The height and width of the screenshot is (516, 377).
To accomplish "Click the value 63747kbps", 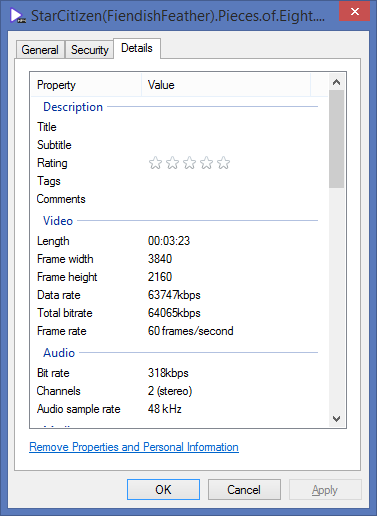I will (x=174, y=295).
